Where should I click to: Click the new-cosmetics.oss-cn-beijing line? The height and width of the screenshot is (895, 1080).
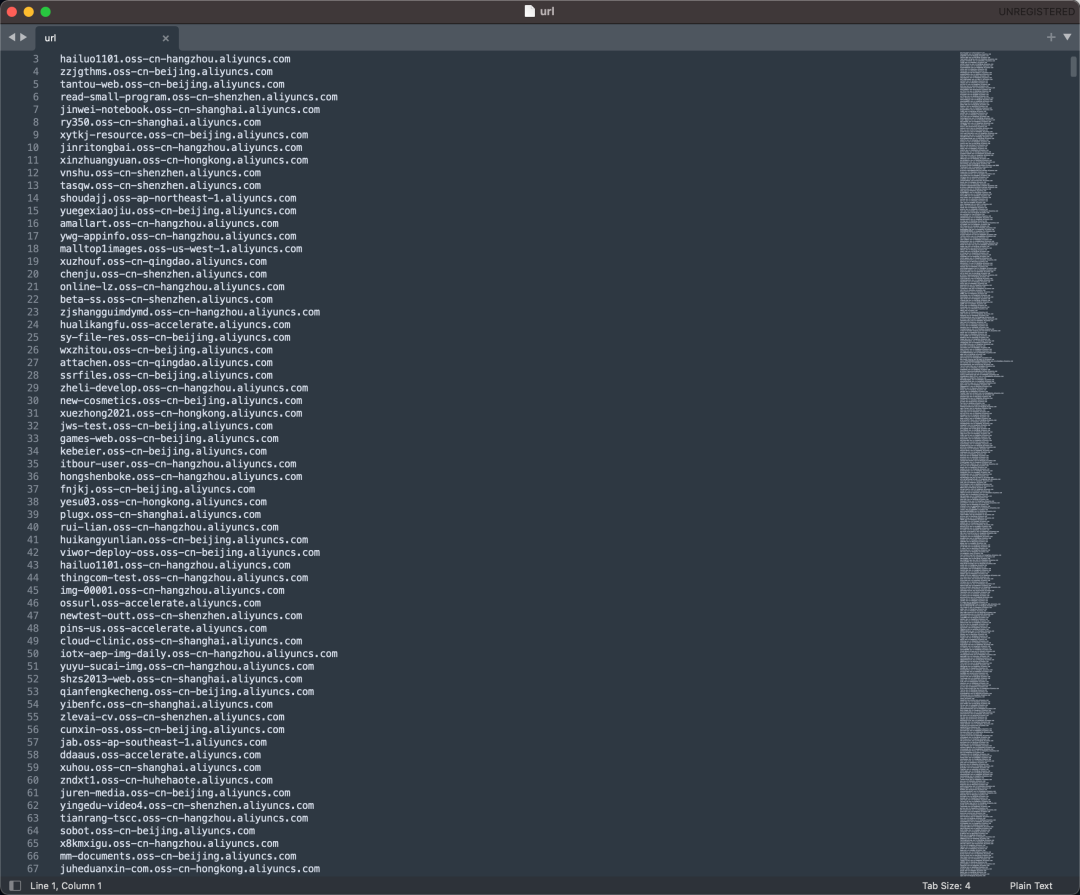tap(181, 400)
